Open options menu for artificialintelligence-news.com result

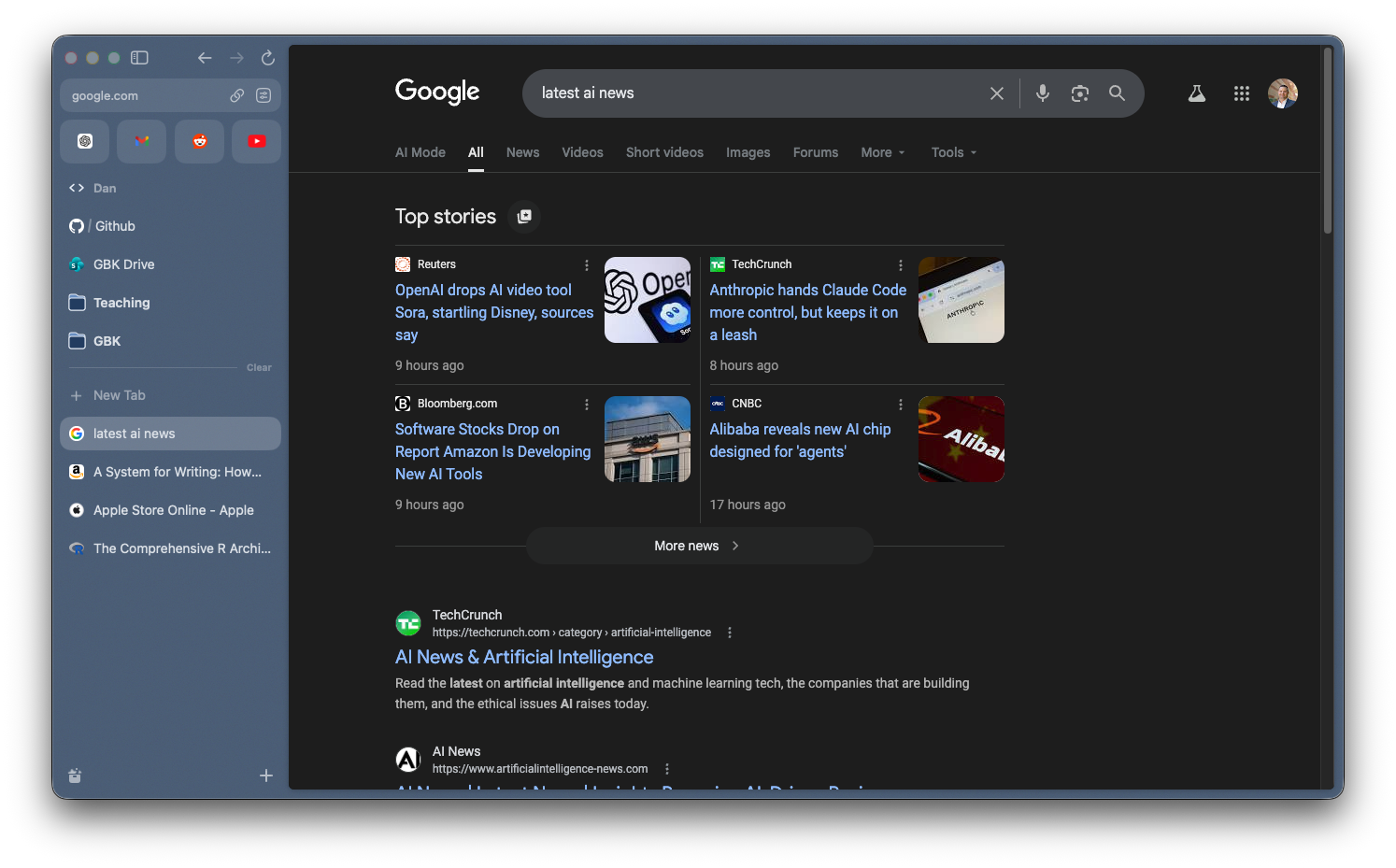click(x=667, y=769)
